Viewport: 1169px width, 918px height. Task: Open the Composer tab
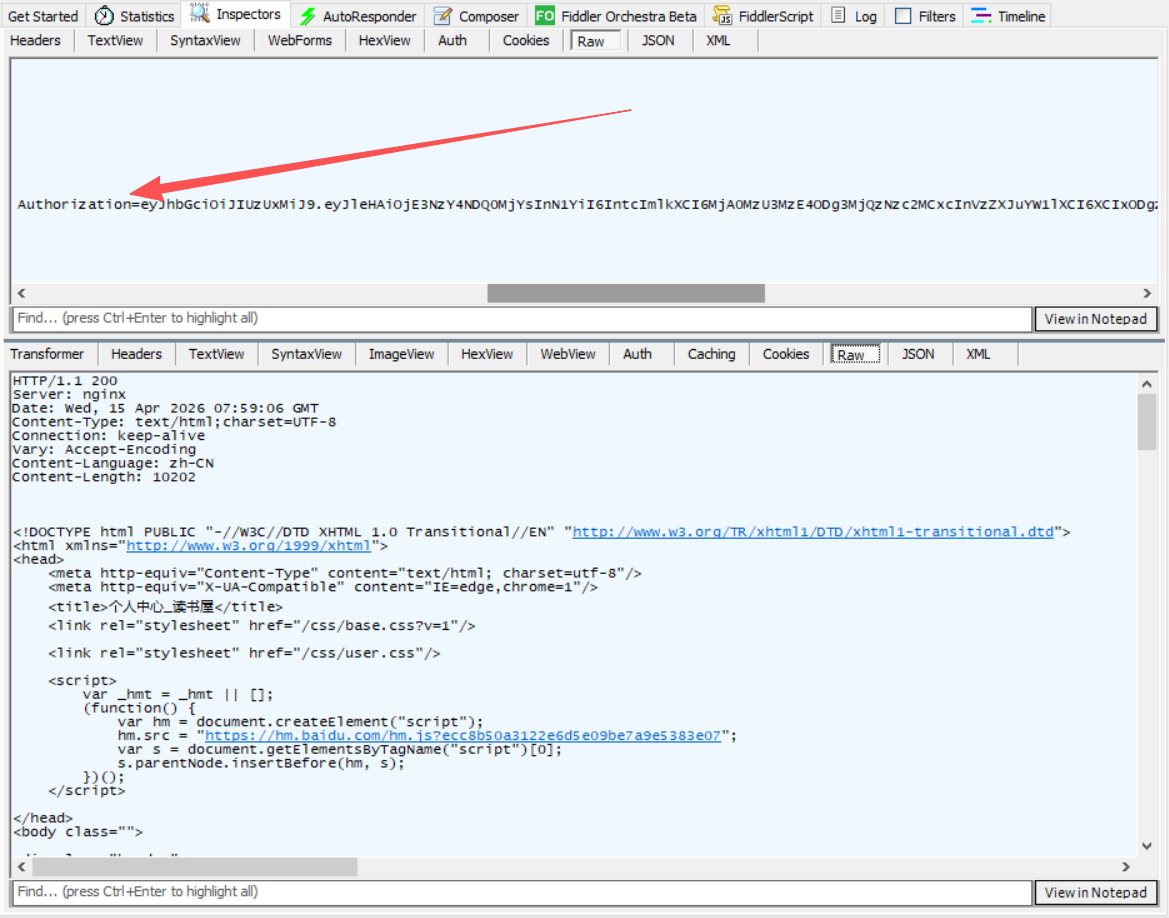coord(476,16)
